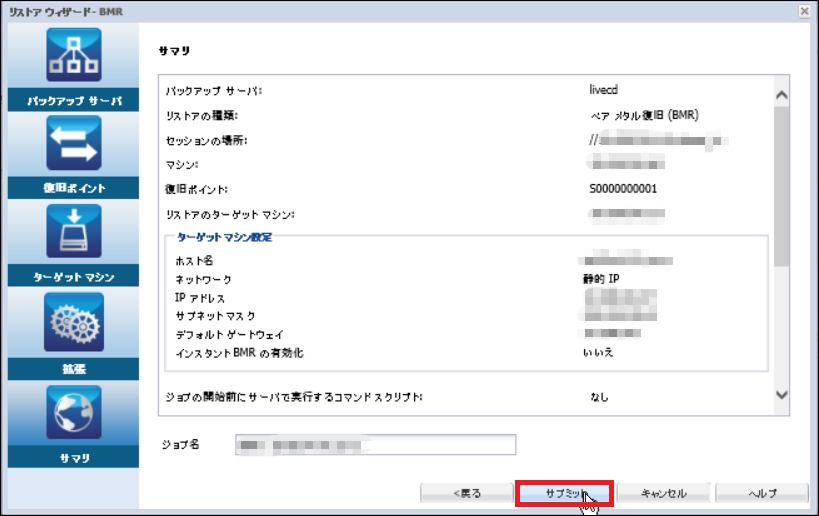
Task: Click the デフォルト ゲートウェイ label
Action: 229,334
